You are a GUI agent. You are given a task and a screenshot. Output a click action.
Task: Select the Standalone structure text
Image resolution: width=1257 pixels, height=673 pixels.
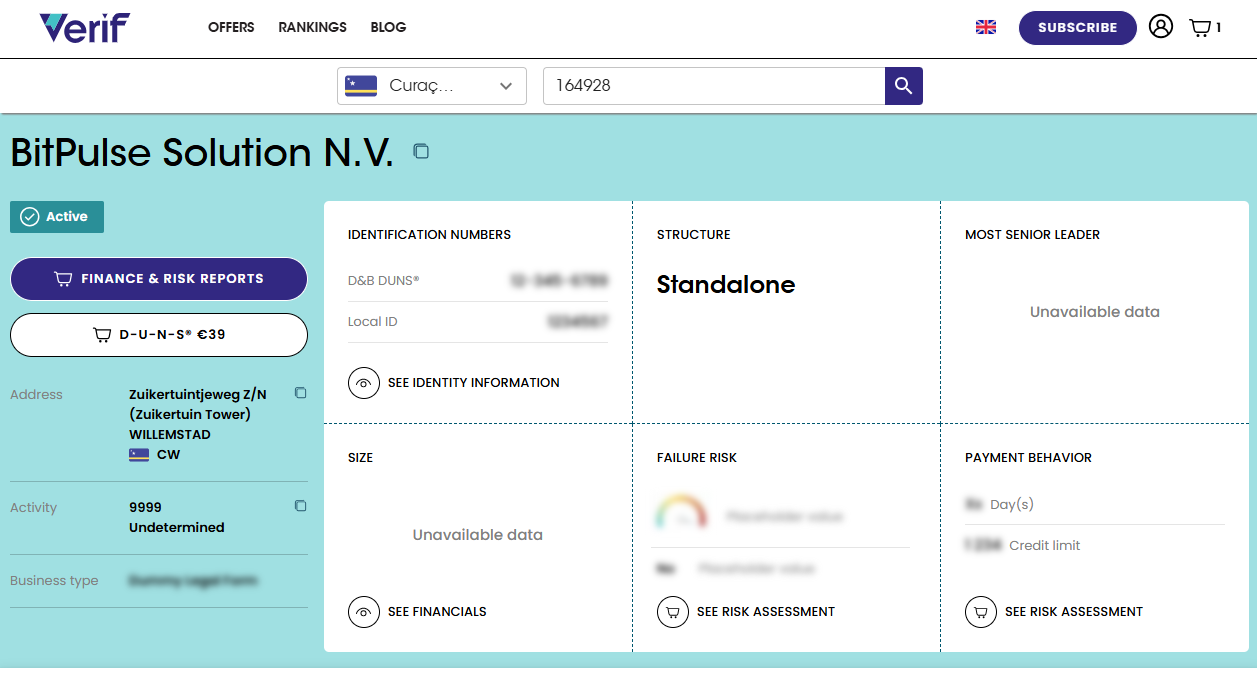click(x=726, y=285)
